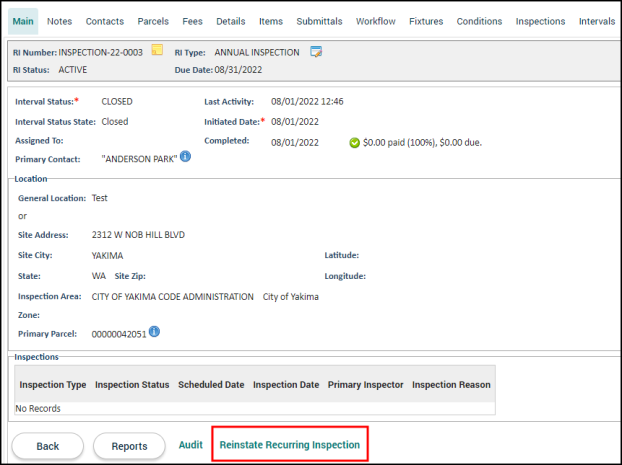The height and width of the screenshot is (465, 622).
Task: Click the Scheduled Date column header
Action: (x=211, y=384)
